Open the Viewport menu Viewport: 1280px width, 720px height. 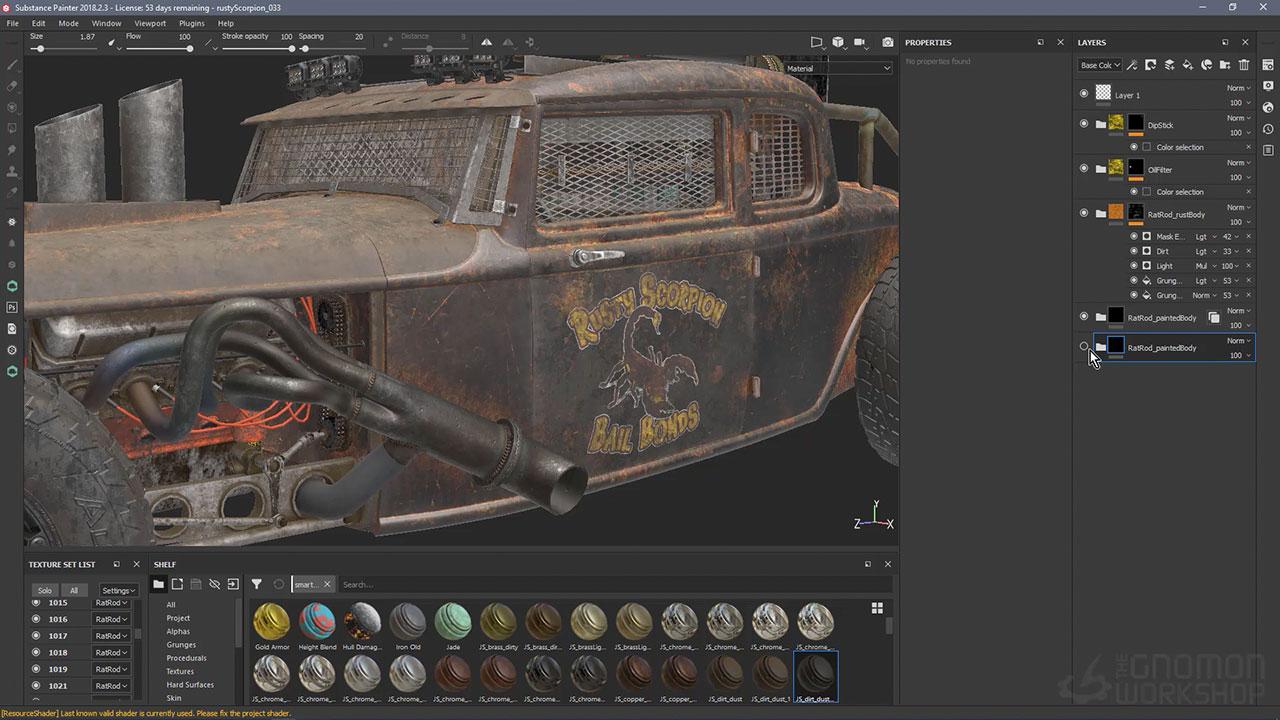point(150,23)
